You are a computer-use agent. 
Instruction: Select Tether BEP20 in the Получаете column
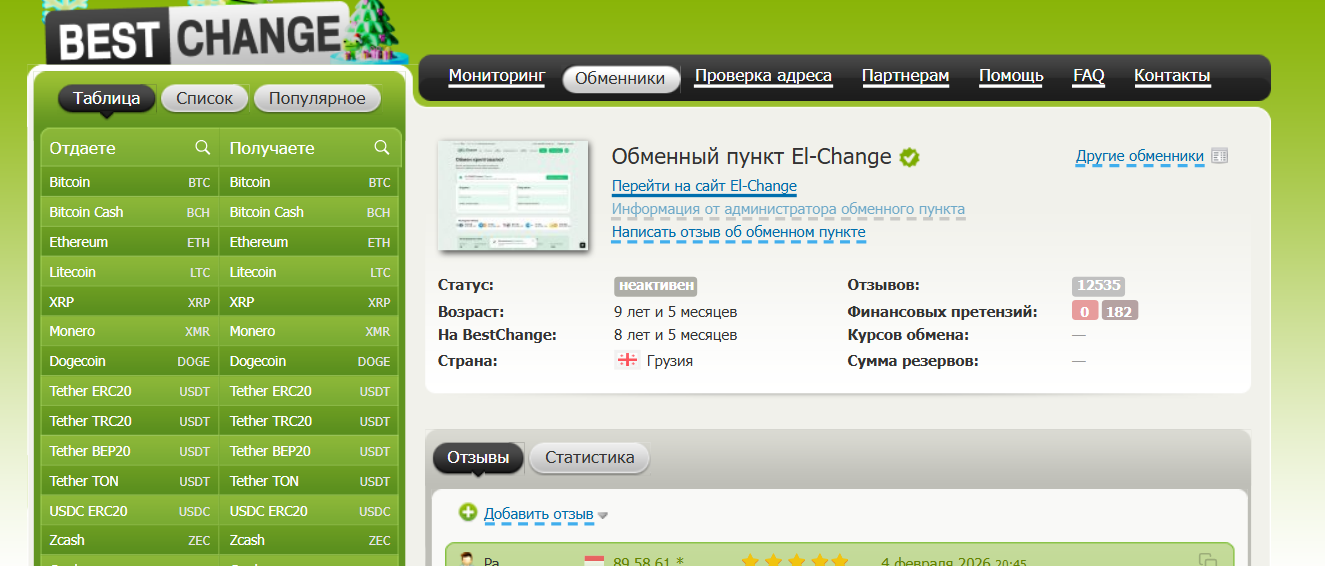pos(309,451)
